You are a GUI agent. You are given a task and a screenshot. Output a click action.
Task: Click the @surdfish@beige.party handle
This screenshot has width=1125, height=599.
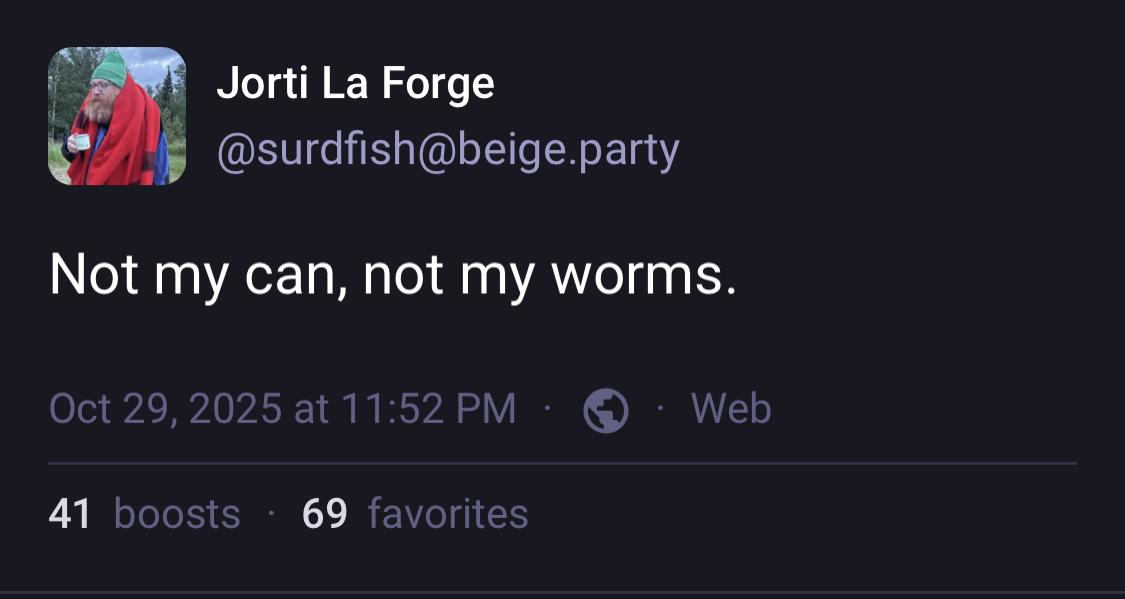coord(448,150)
